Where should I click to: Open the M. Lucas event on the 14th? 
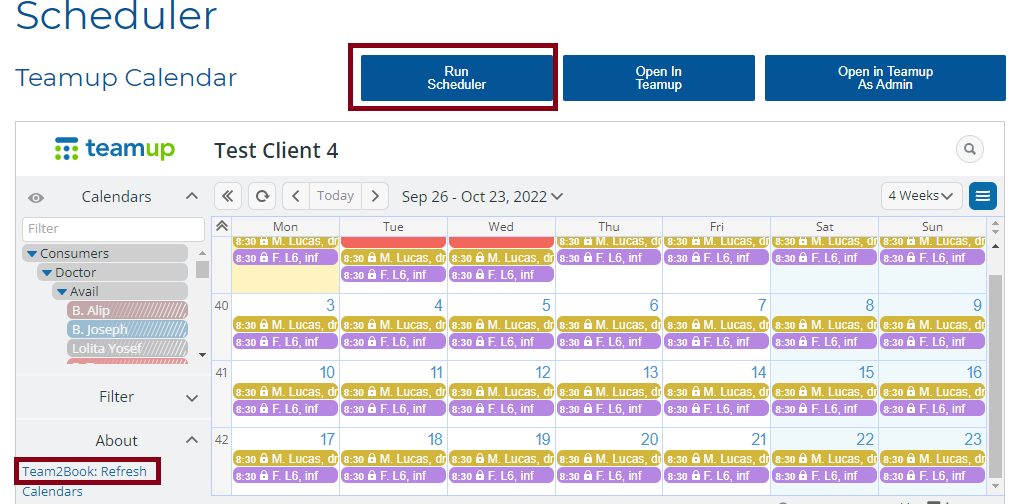click(x=717, y=392)
